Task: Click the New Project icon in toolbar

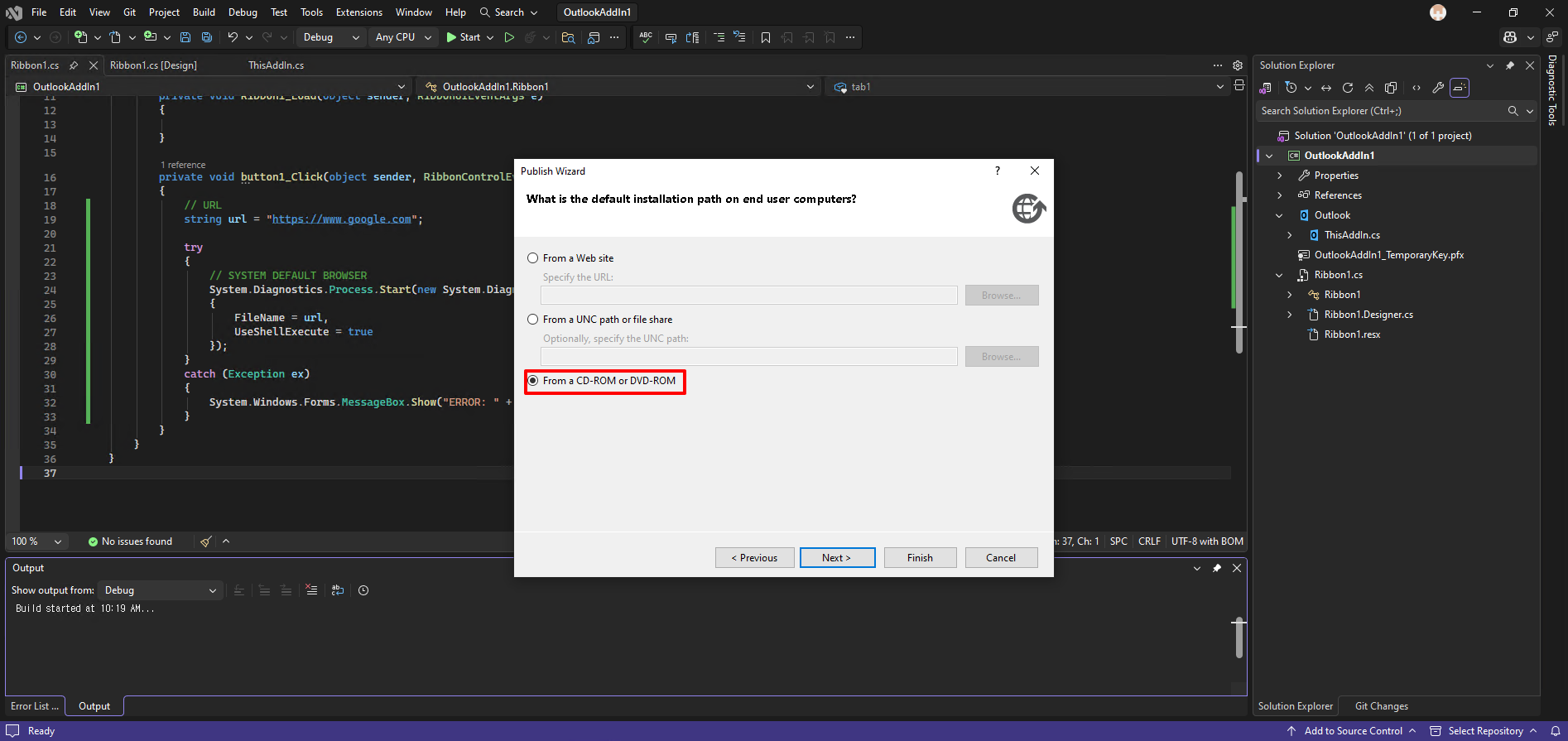Action: pos(80,37)
